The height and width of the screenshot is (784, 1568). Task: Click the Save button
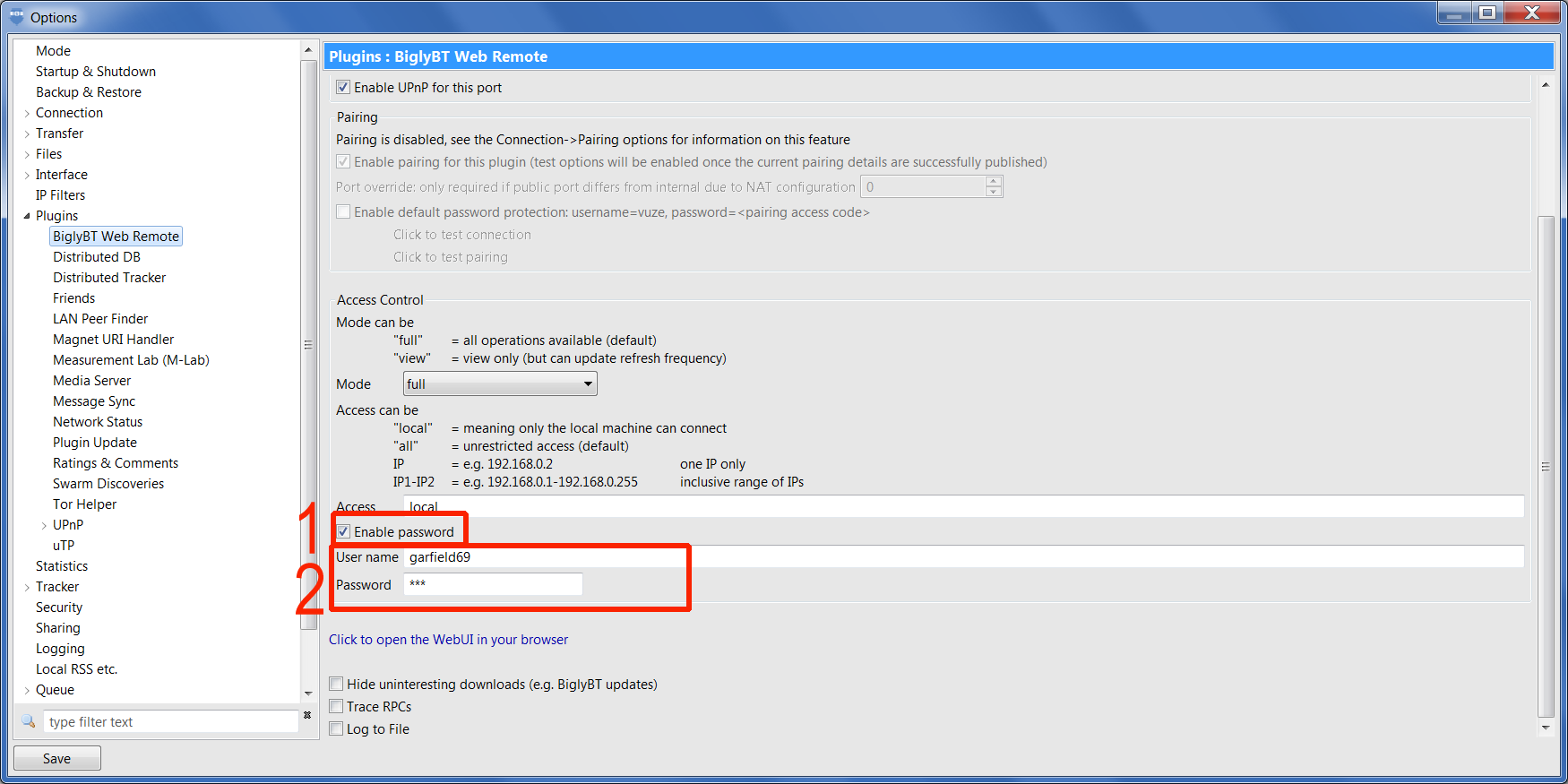tap(57, 758)
